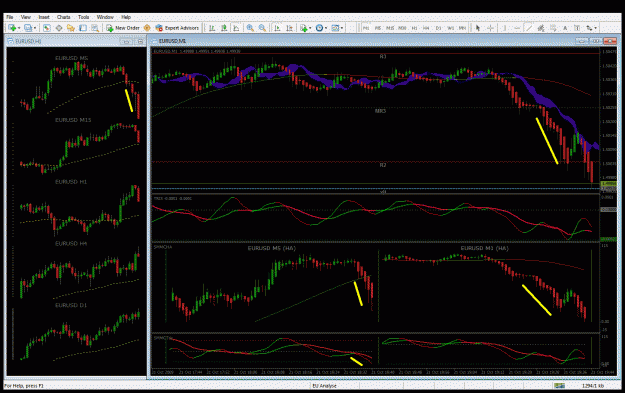Show the Market Watch window
The image size is (625, 393).
coord(47,28)
